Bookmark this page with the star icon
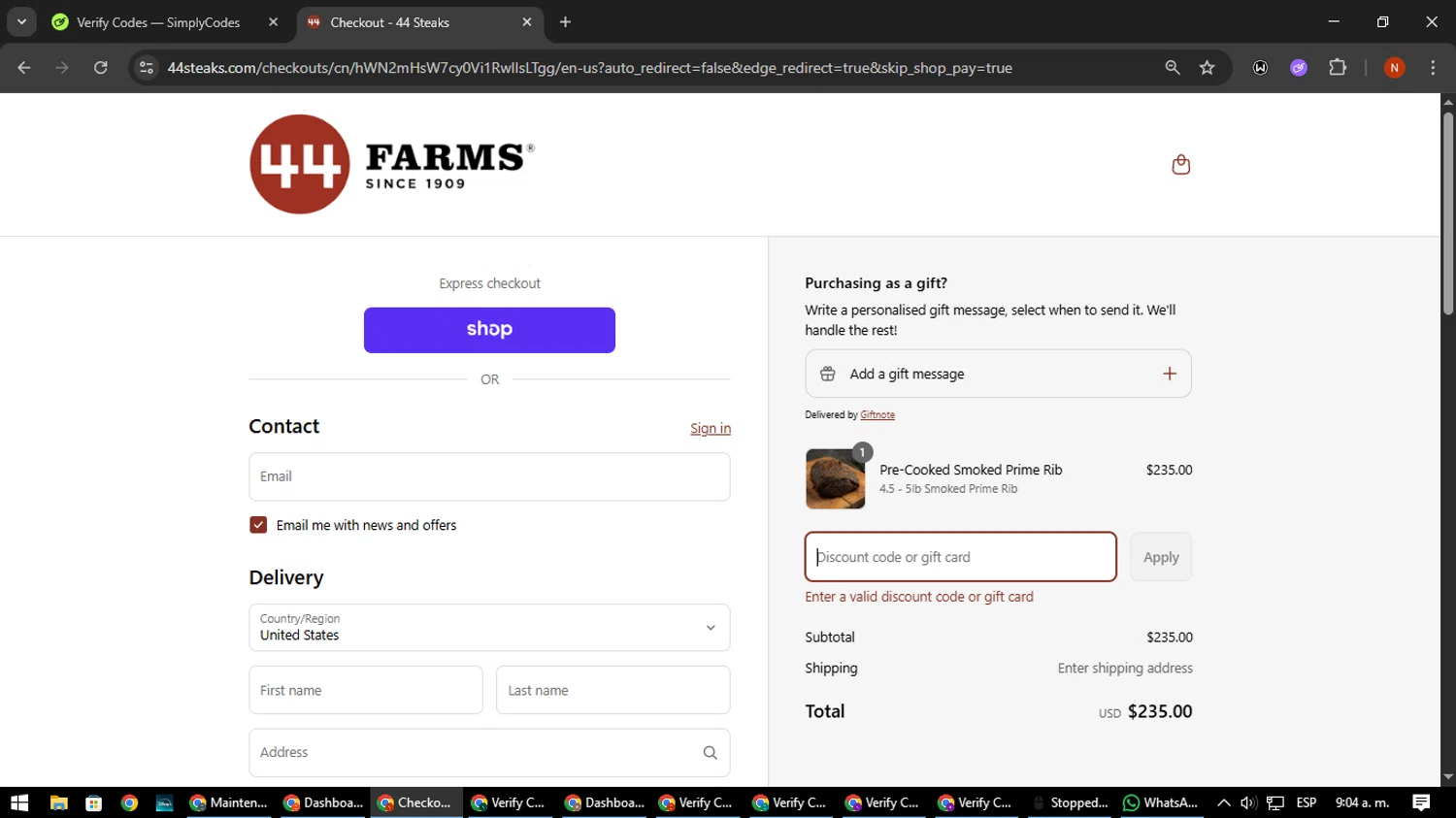The width and height of the screenshot is (1456, 818). (x=1207, y=68)
